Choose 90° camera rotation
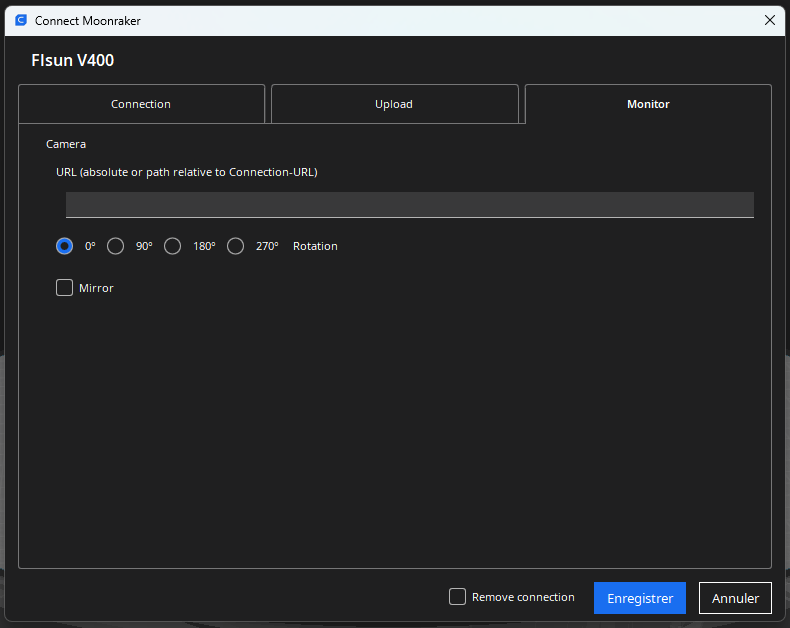Image resolution: width=790 pixels, height=628 pixels. click(115, 246)
